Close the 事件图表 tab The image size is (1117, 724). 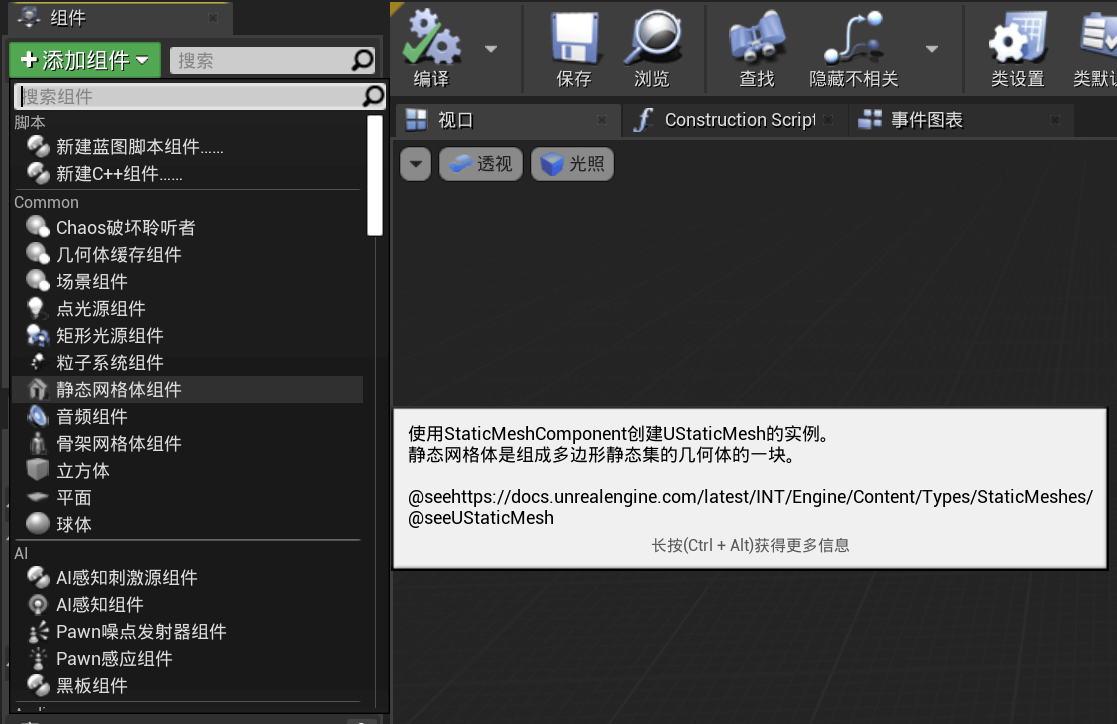(1055, 120)
